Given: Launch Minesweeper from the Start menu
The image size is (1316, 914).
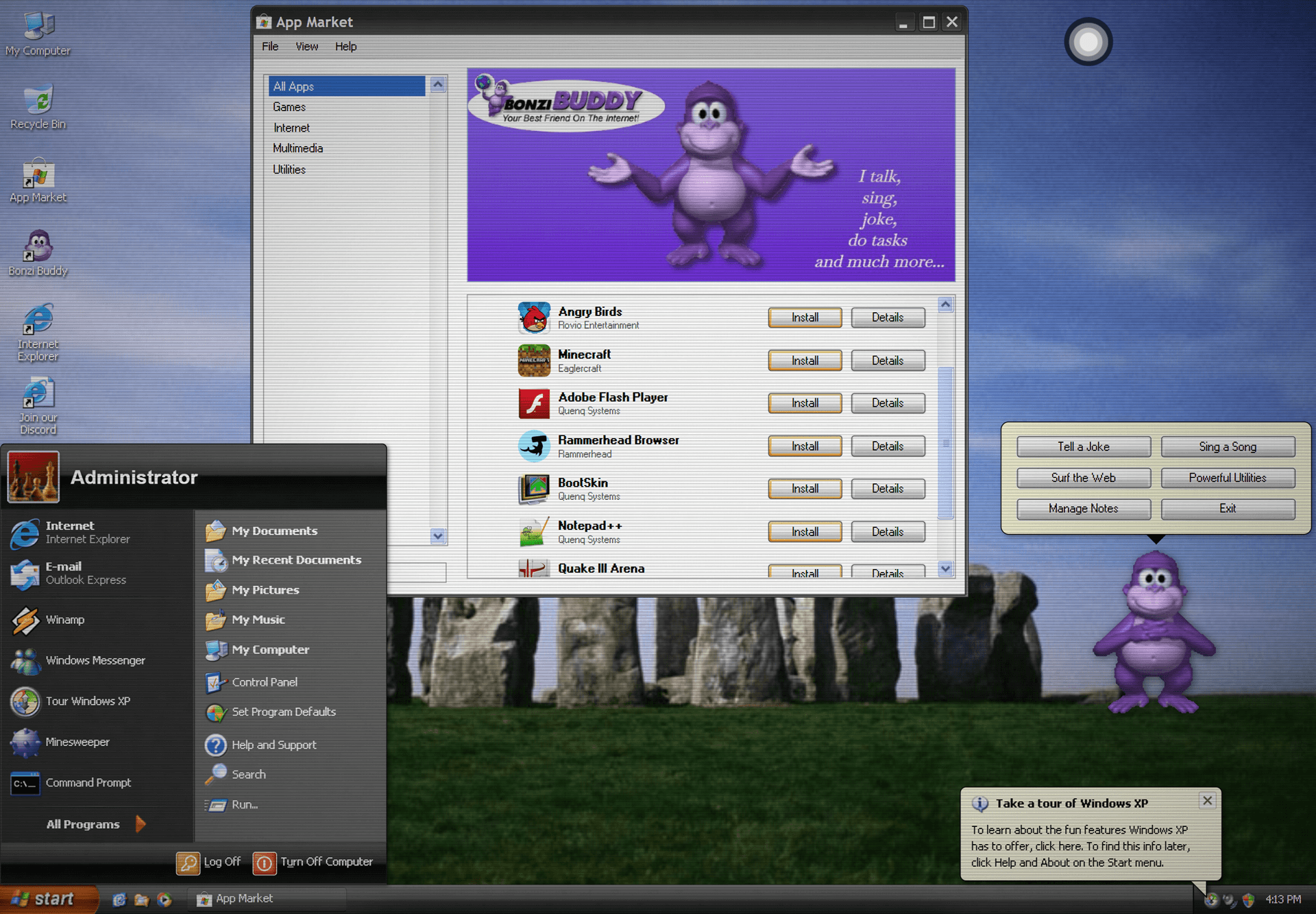Looking at the screenshot, I should 77,742.
